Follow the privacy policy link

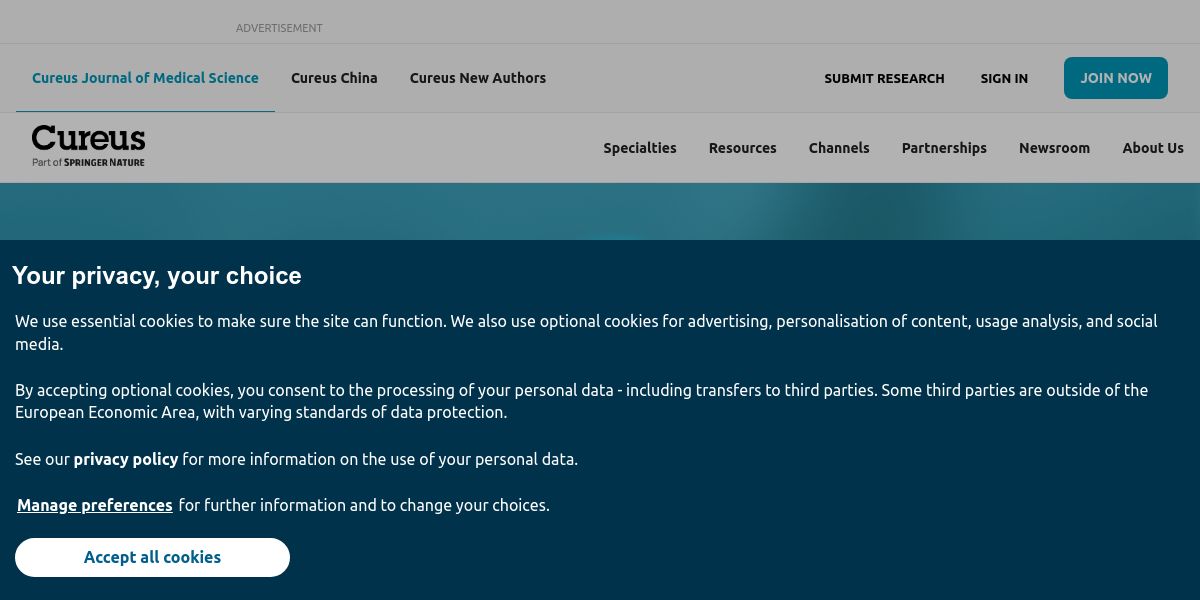(x=126, y=459)
